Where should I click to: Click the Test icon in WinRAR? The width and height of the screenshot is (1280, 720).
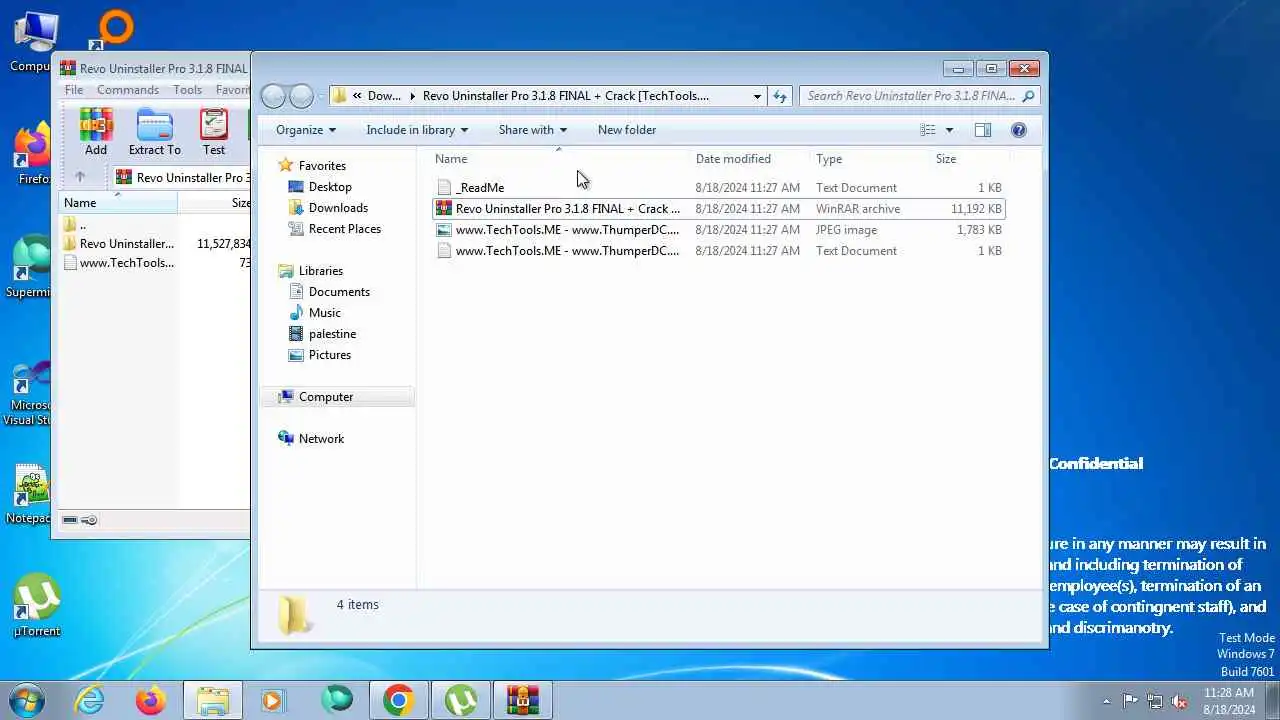[214, 132]
